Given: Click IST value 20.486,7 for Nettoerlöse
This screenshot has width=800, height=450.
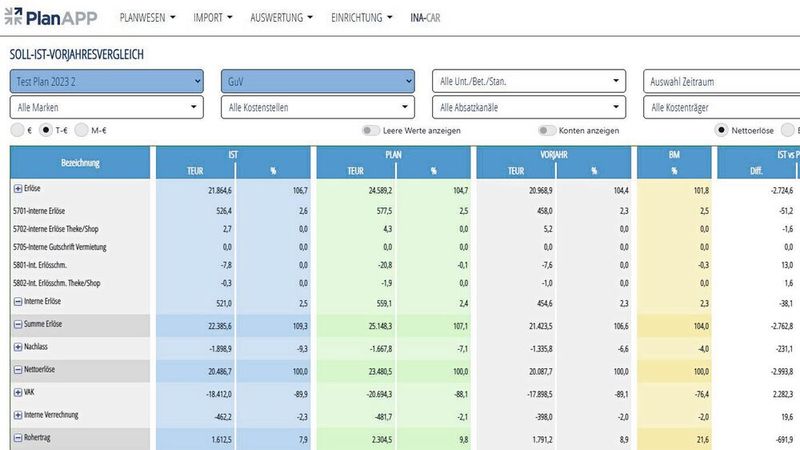Looking at the screenshot, I should pyautogui.click(x=219, y=371).
